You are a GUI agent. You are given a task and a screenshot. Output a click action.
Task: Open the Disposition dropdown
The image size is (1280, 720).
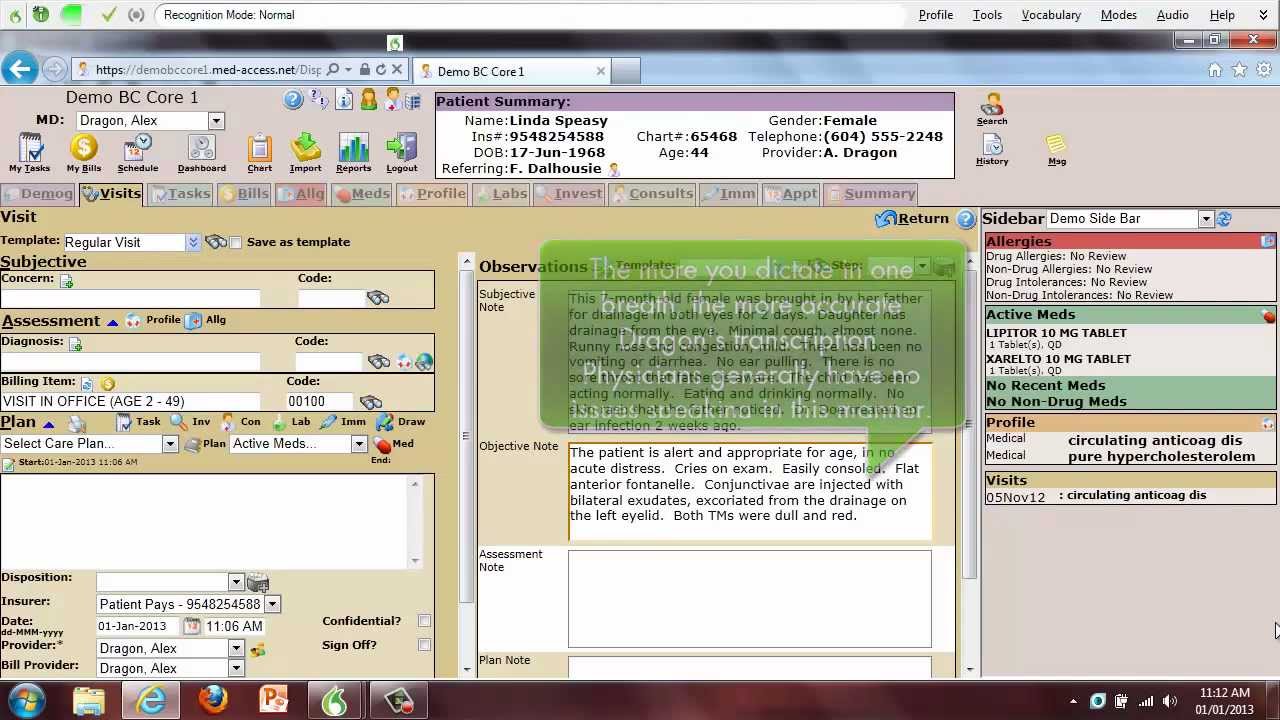236,582
